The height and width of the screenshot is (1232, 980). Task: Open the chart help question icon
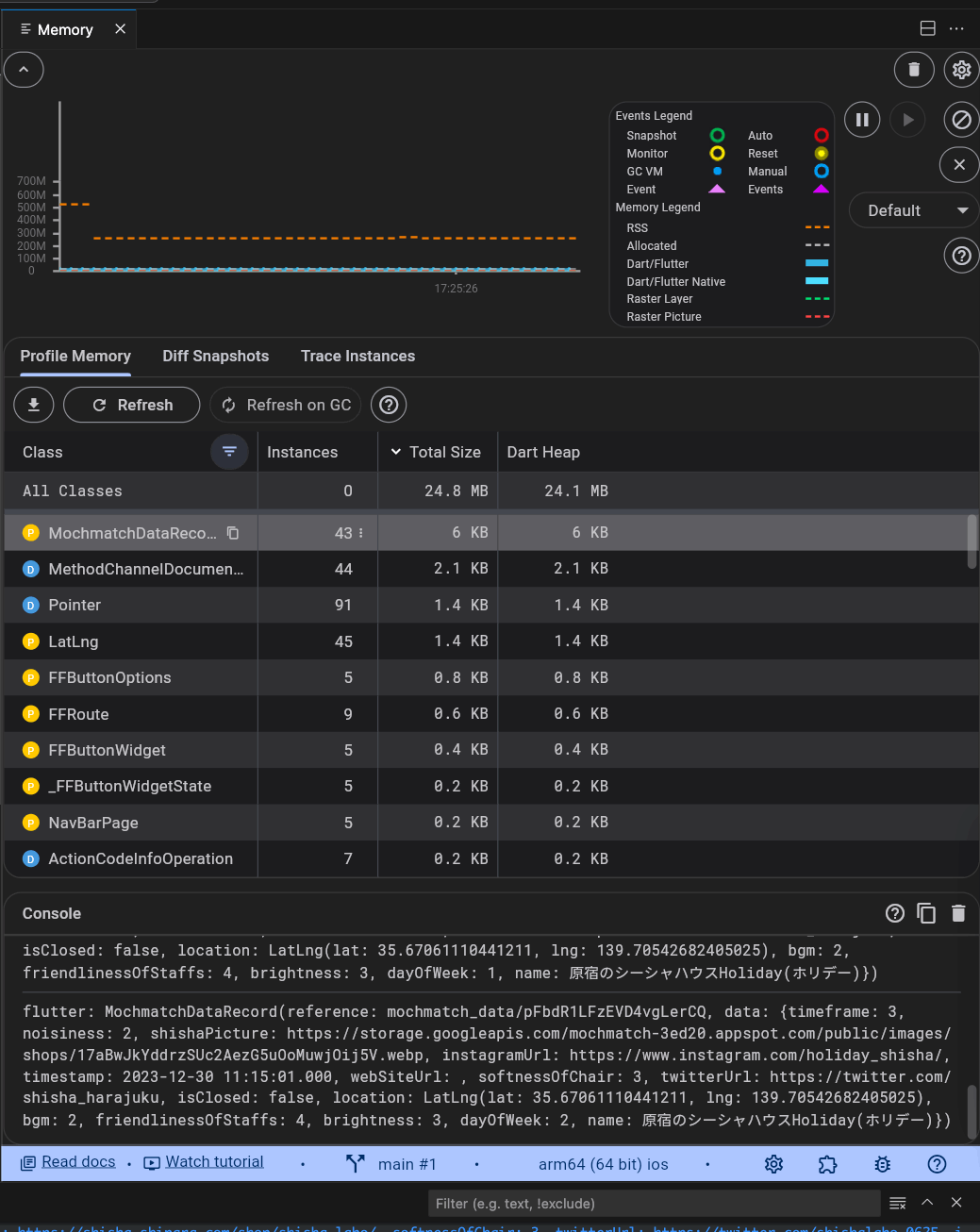961,255
